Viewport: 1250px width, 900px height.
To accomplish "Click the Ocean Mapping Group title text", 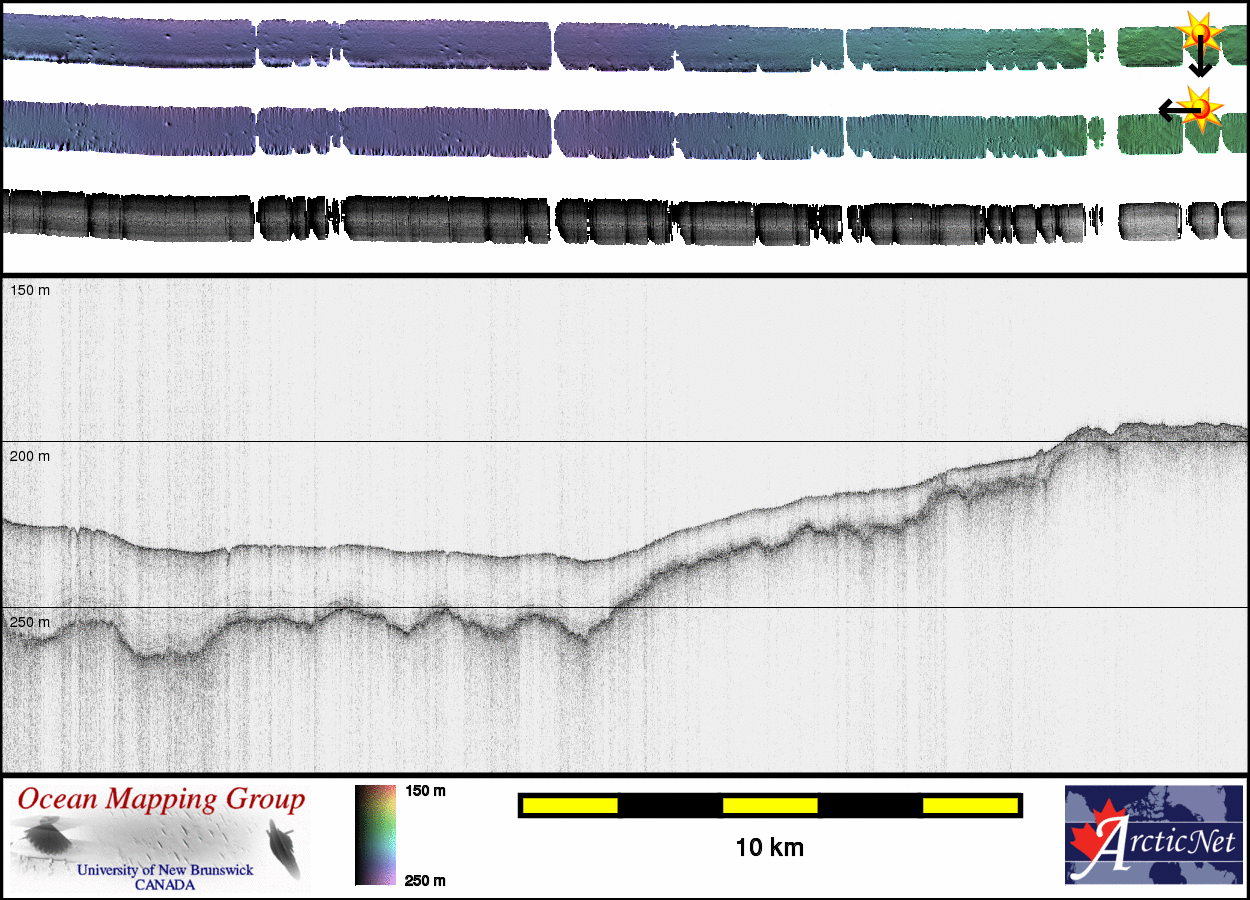I will [161, 800].
